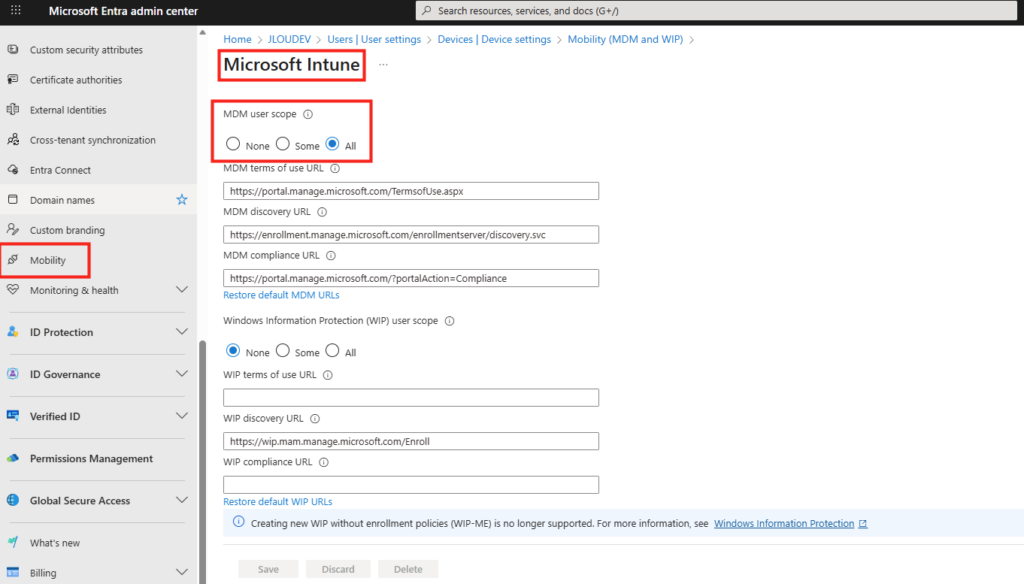Click info icon beside WIP discovery URL
Image resolution: width=1024 pixels, height=584 pixels.
click(x=315, y=419)
